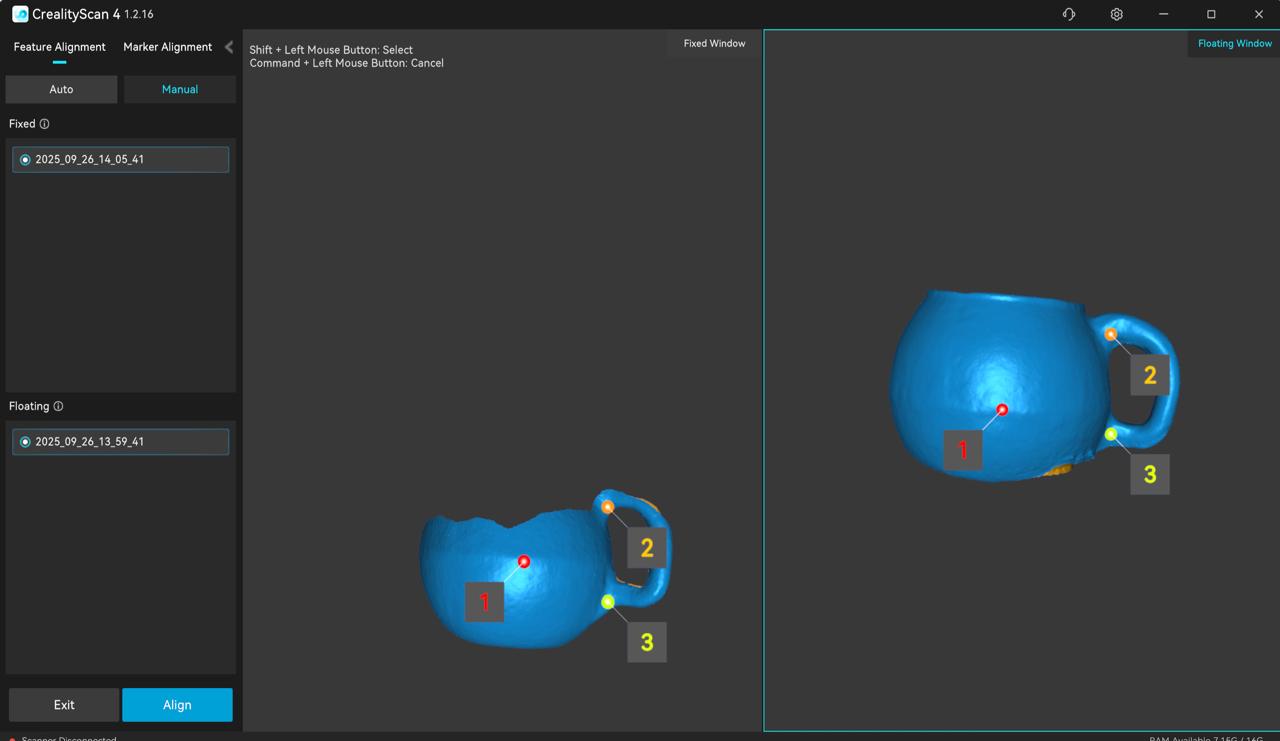Click the number 3 label in Fixed Window
The image size is (1280, 741).
pos(647,642)
